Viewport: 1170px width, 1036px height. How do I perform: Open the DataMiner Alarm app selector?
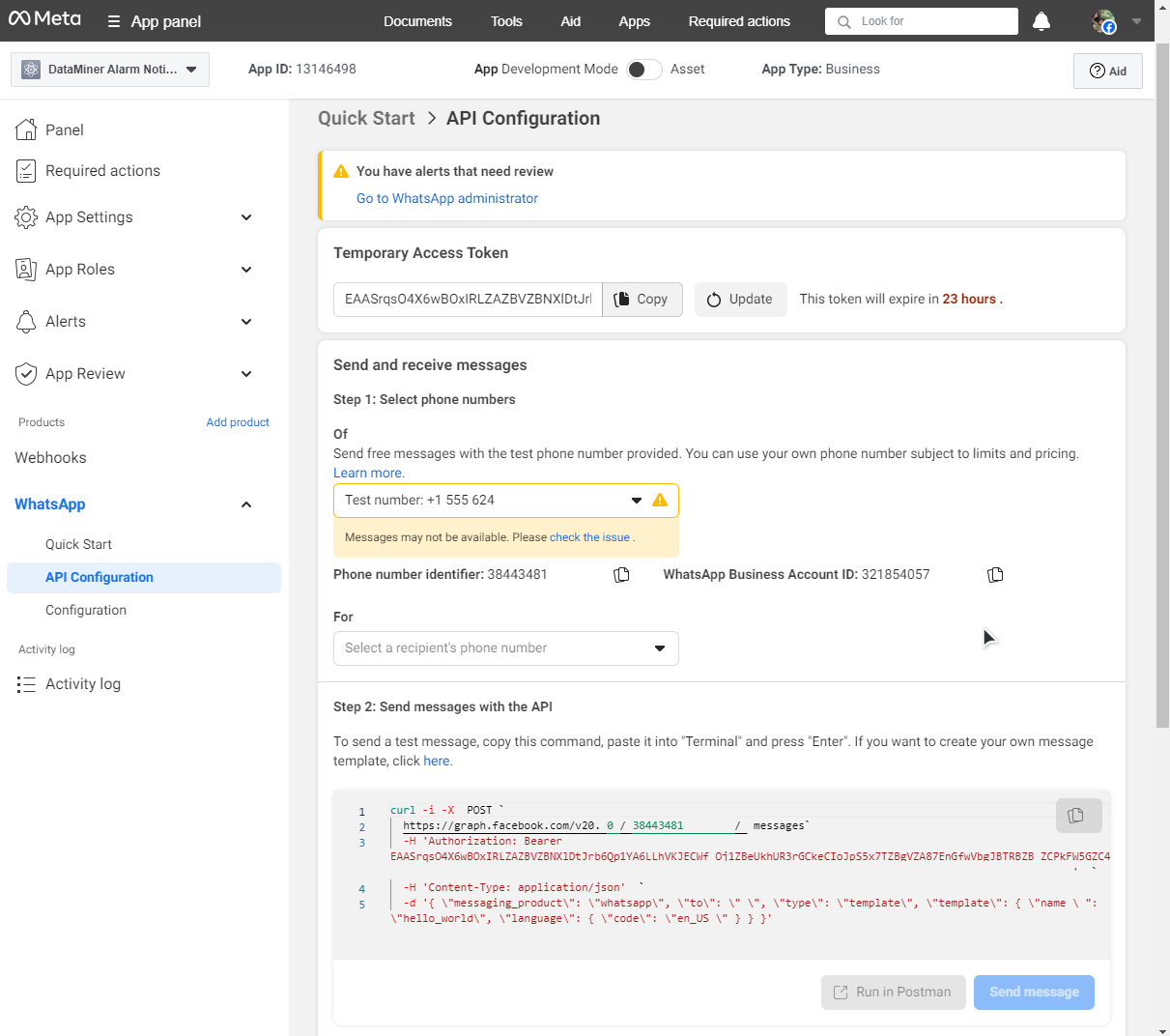point(110,70)
